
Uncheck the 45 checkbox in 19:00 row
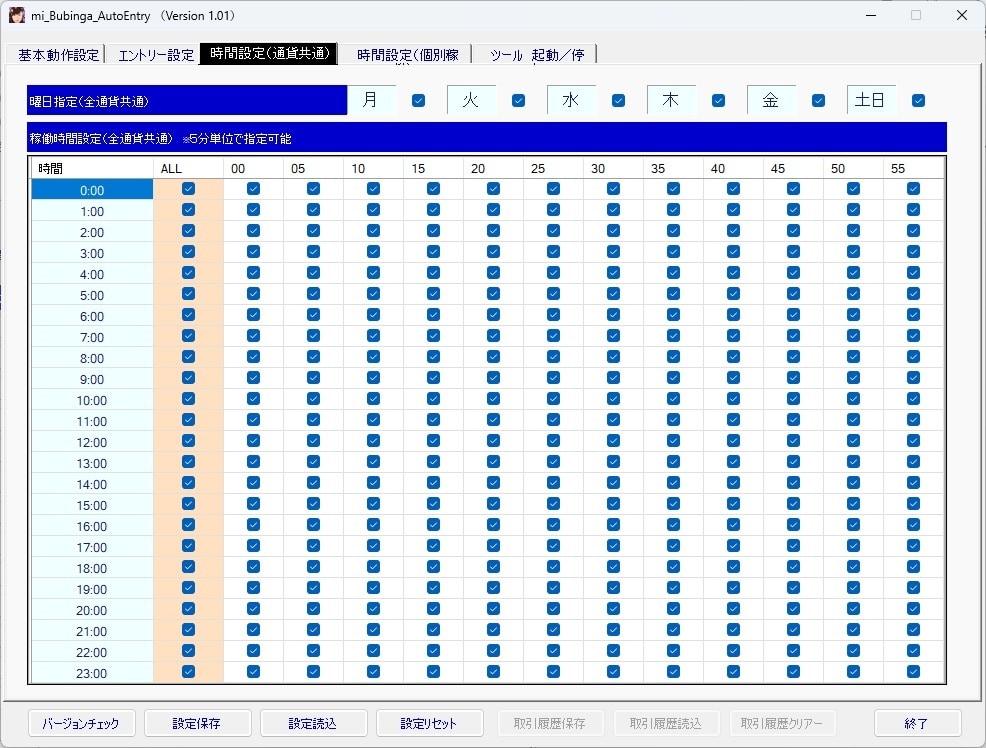click(x=794, y=588)
